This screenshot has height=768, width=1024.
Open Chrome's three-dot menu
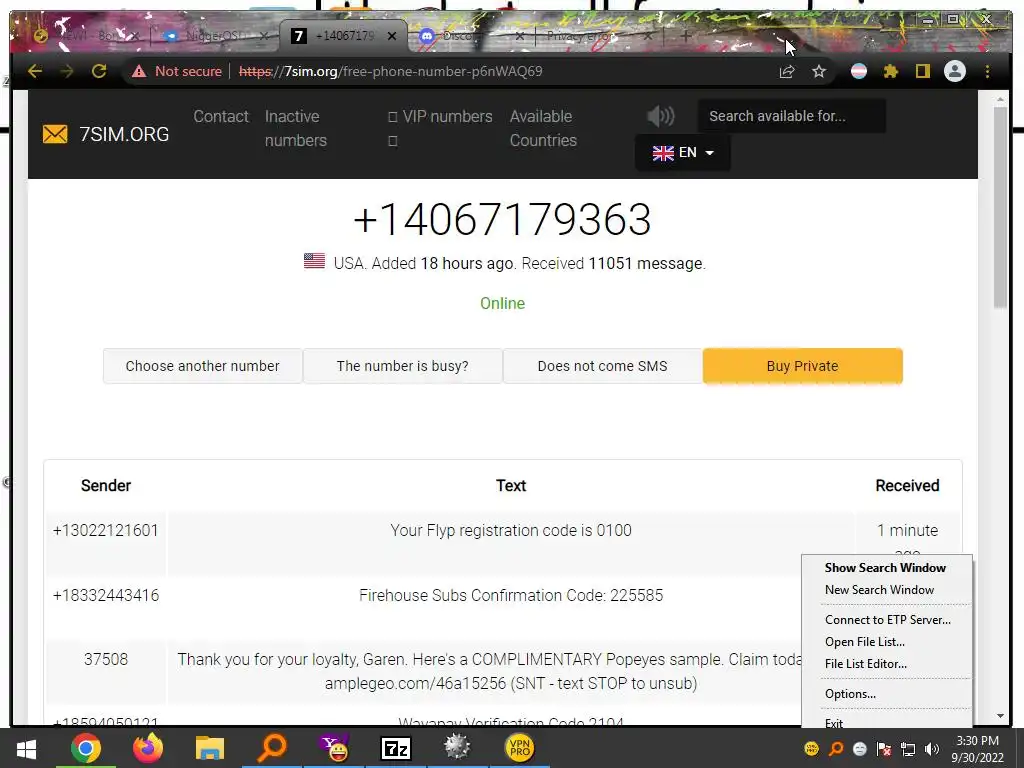click(987, 71)
